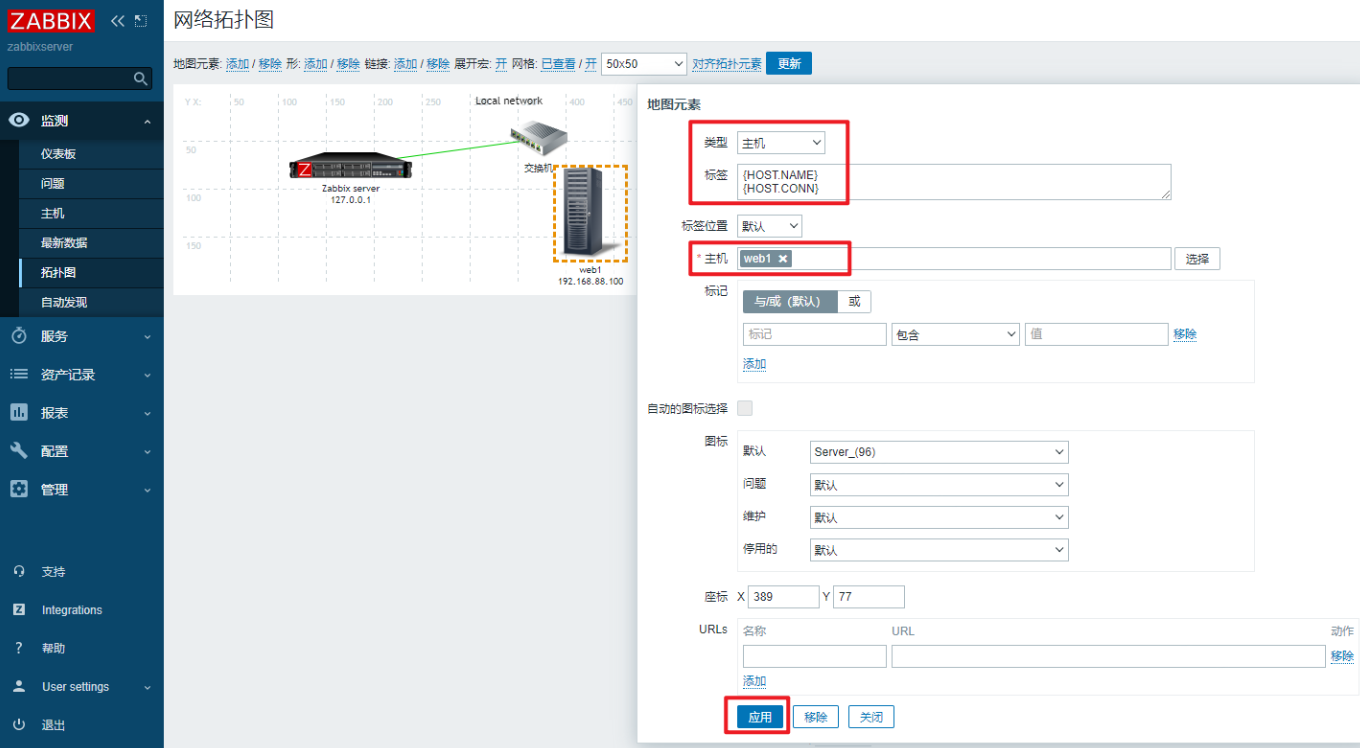Click the bar chart icon for 报表
The image size is (1360, 748).
click(x=18, y=412)
